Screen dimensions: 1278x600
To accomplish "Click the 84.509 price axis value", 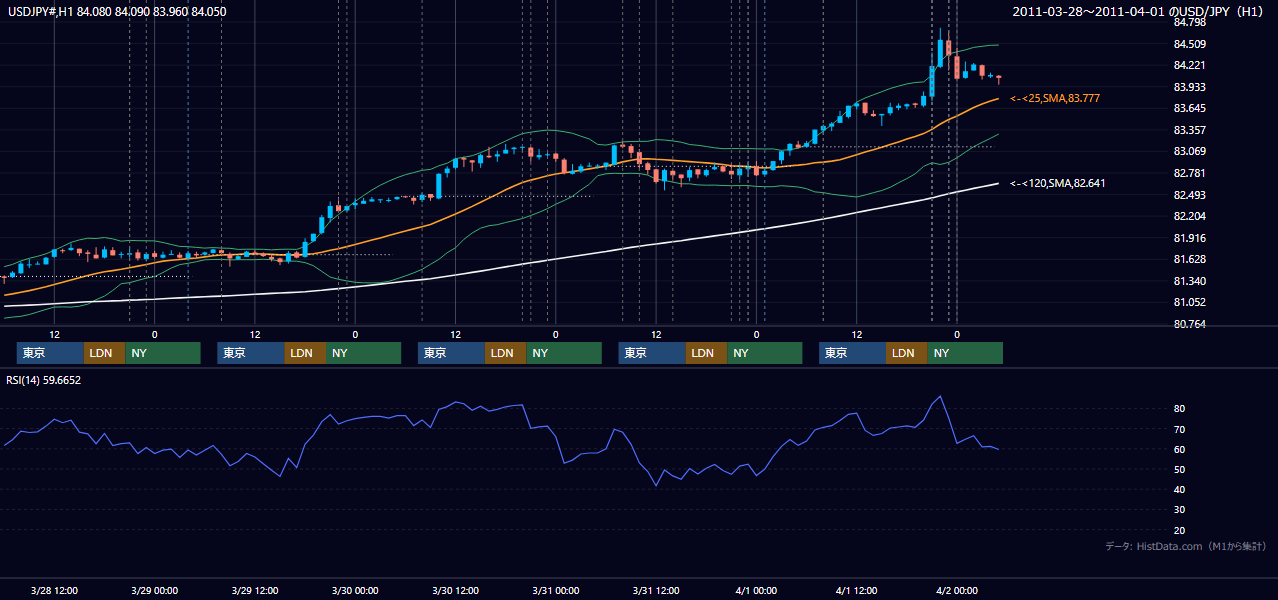I will point(1189,44).
